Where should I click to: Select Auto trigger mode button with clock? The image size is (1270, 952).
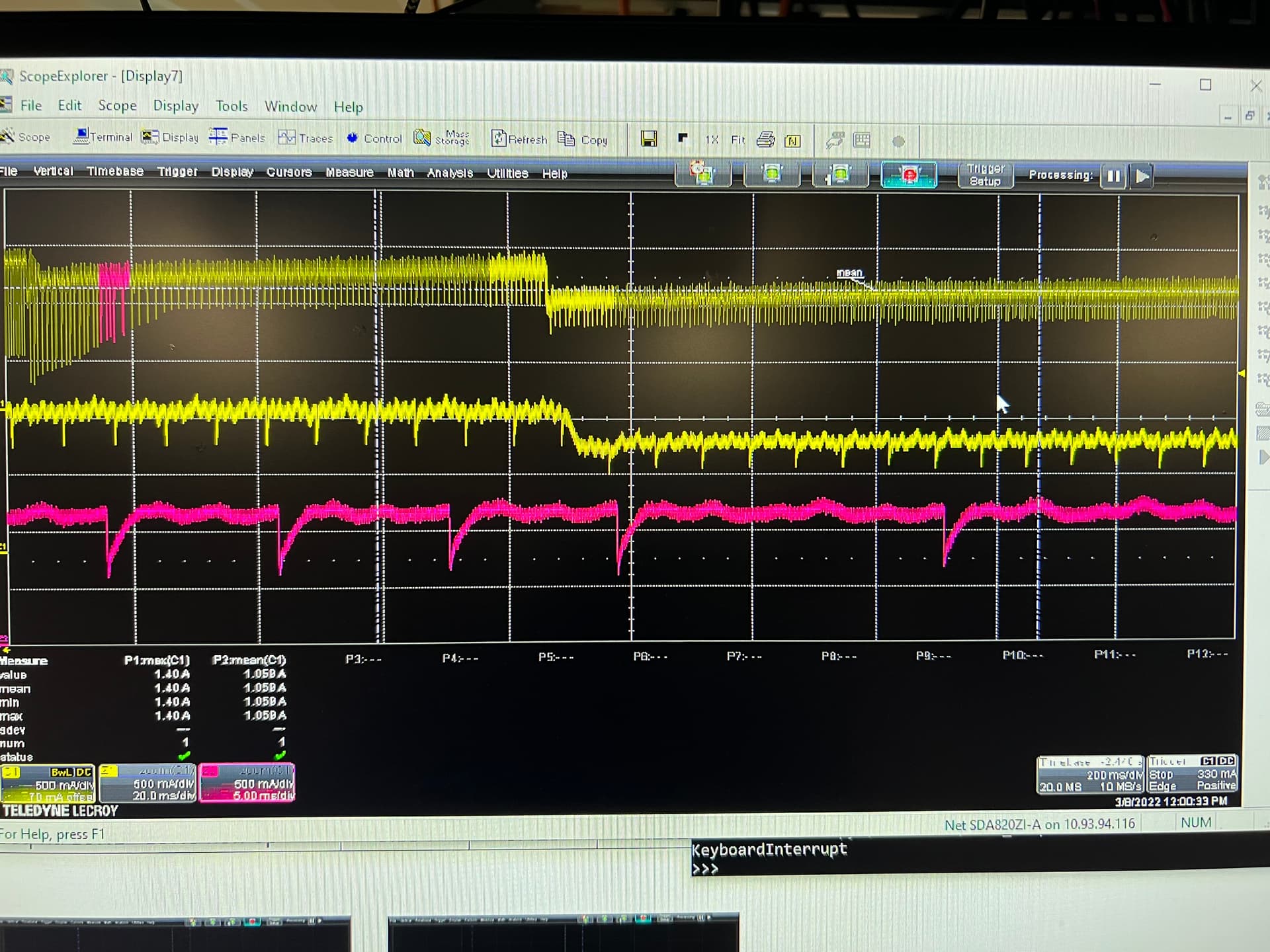click(x=702, y=175)
